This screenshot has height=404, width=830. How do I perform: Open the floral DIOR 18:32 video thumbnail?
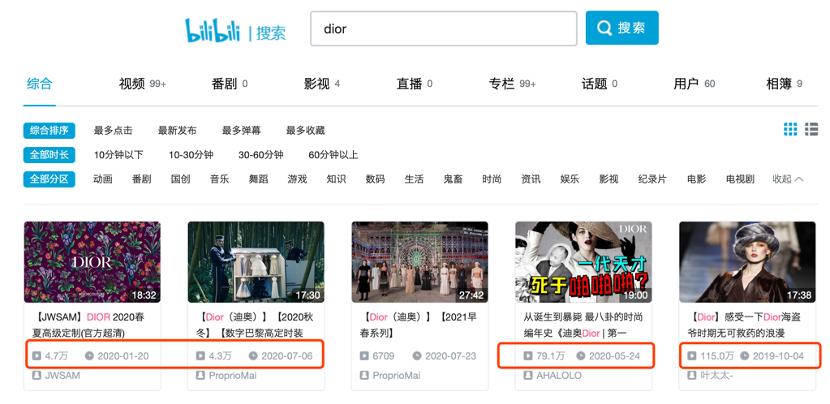(92, 262)
